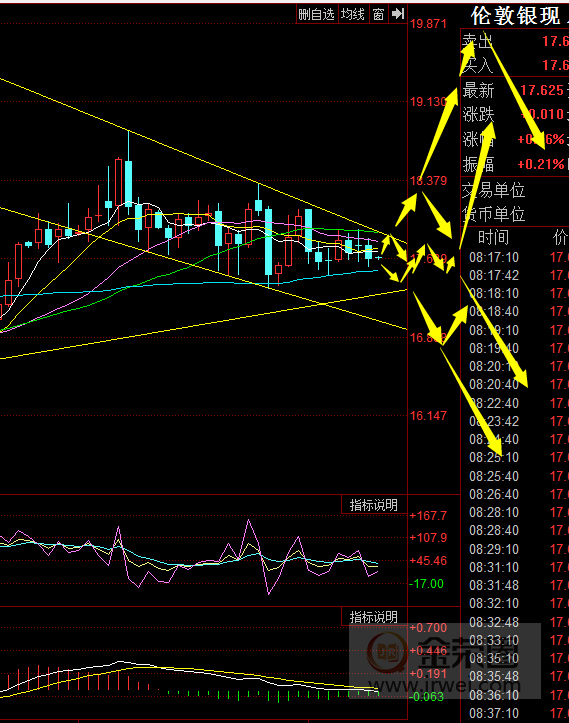Select the 08:29:10 tick row
This screenshot has width=569, height=723.
coord(515,549)
